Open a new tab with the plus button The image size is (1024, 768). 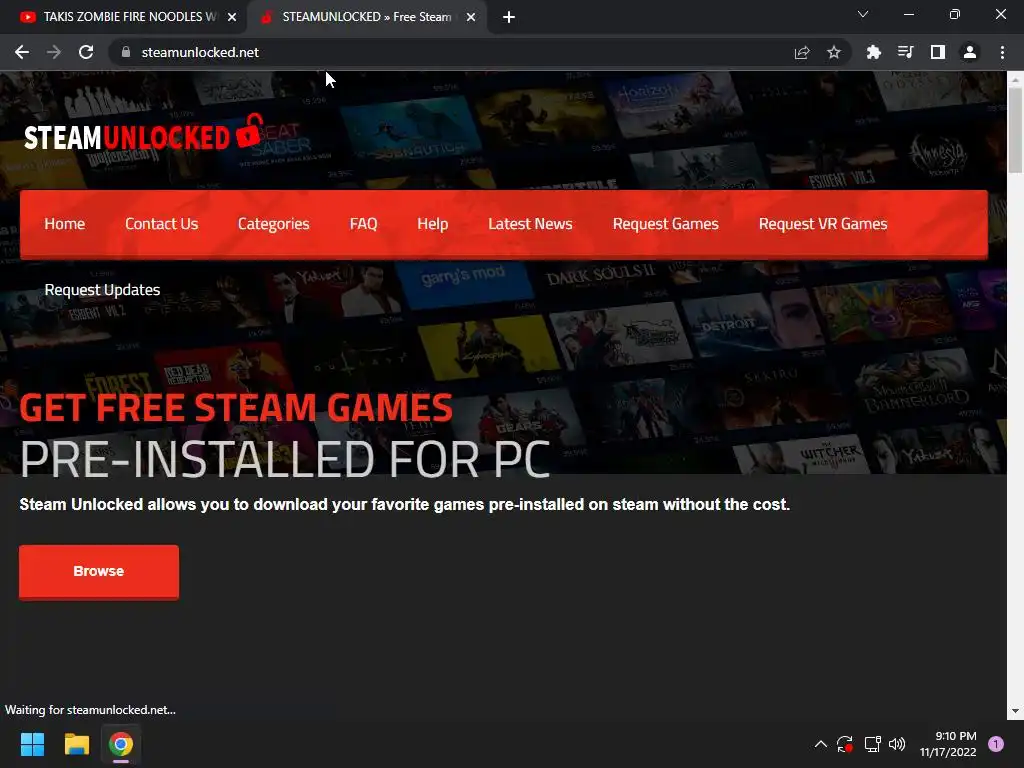point(509,17)
